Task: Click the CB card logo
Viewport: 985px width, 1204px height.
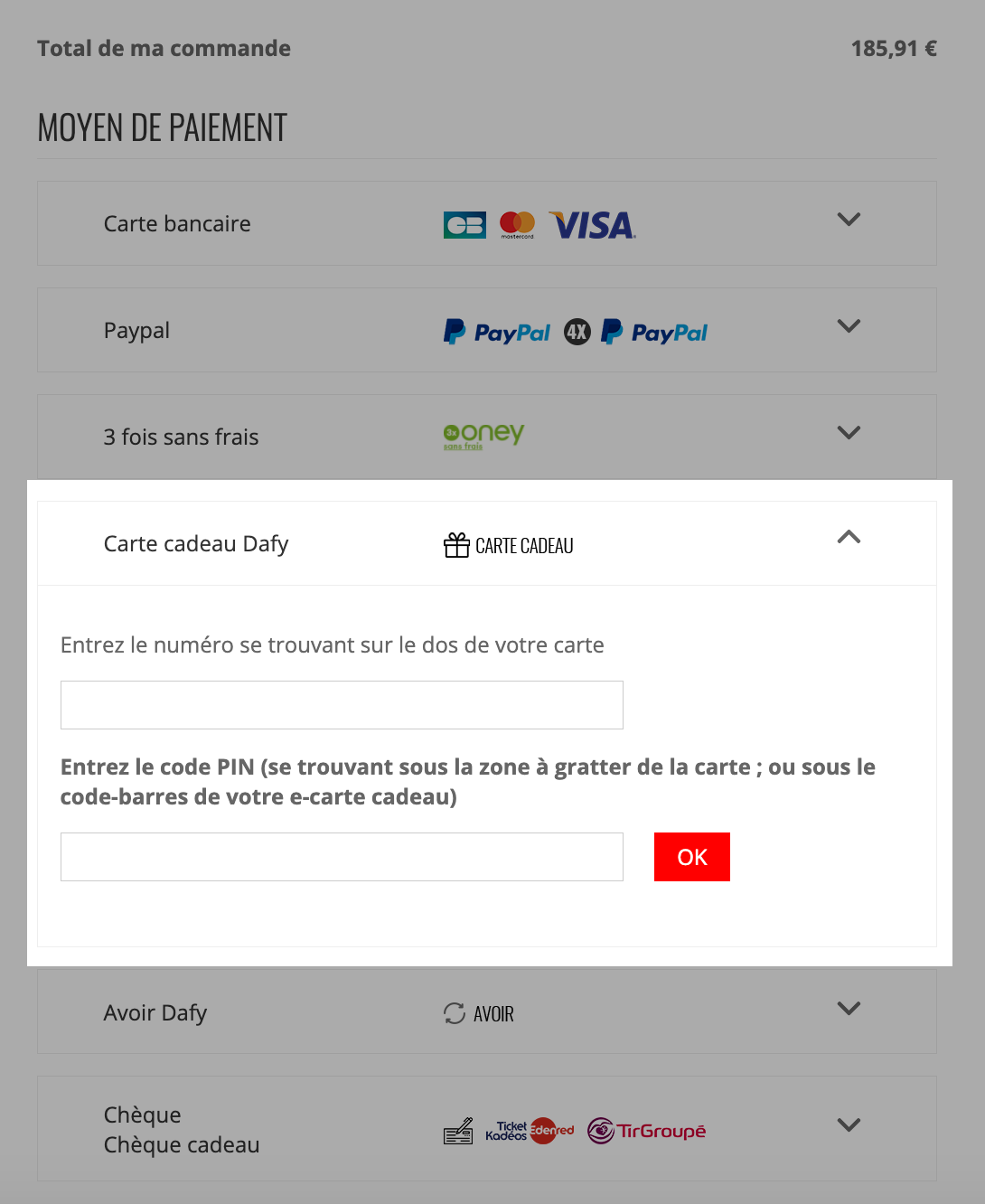Action: click(x=464, y=225)
